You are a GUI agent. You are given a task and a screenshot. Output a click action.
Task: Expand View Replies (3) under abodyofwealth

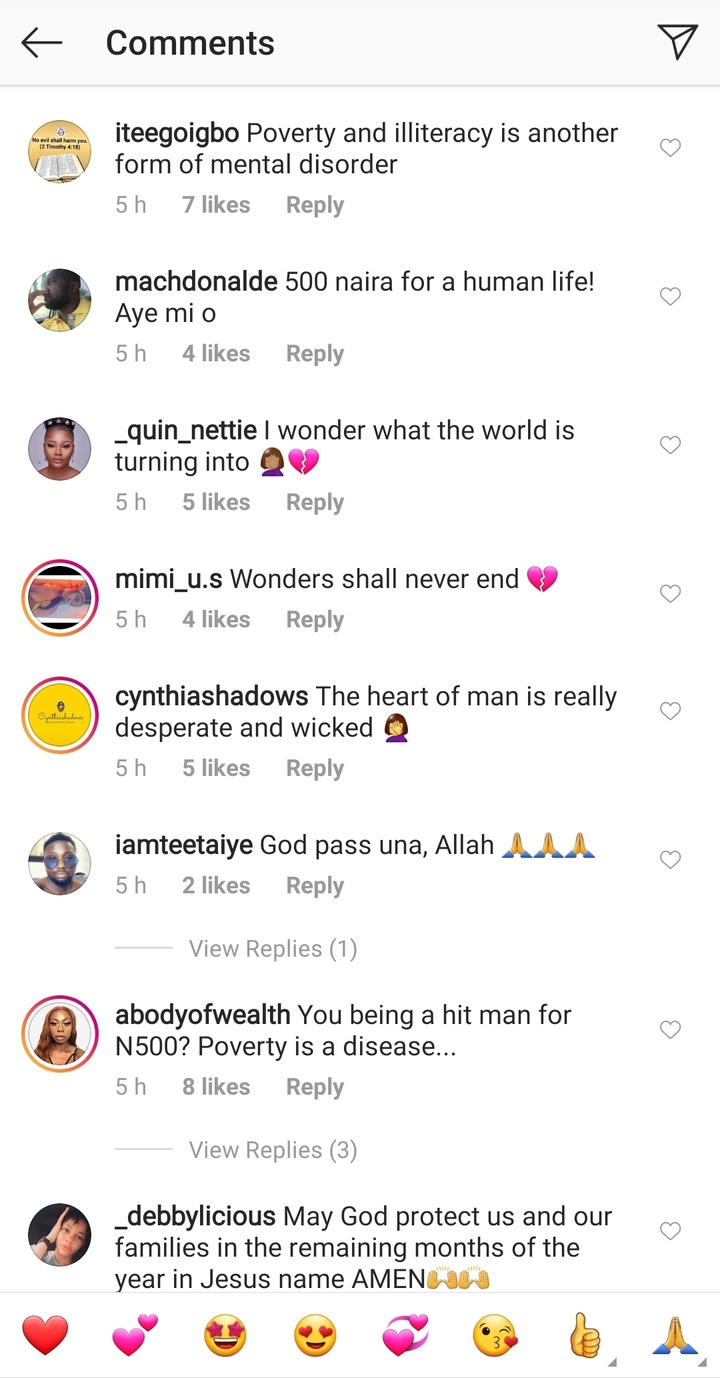click(273, 1150)
